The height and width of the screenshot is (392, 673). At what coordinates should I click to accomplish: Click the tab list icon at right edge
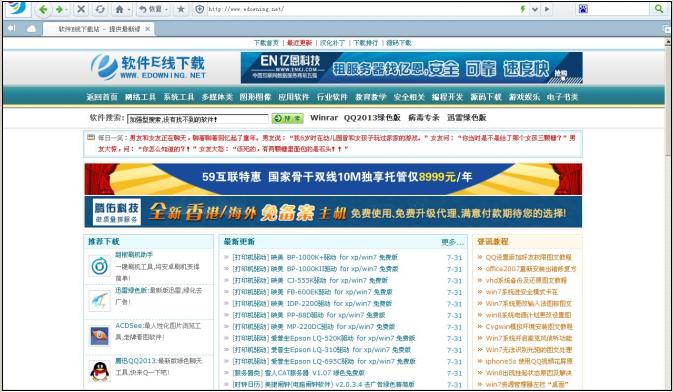[x=667, y=29]
